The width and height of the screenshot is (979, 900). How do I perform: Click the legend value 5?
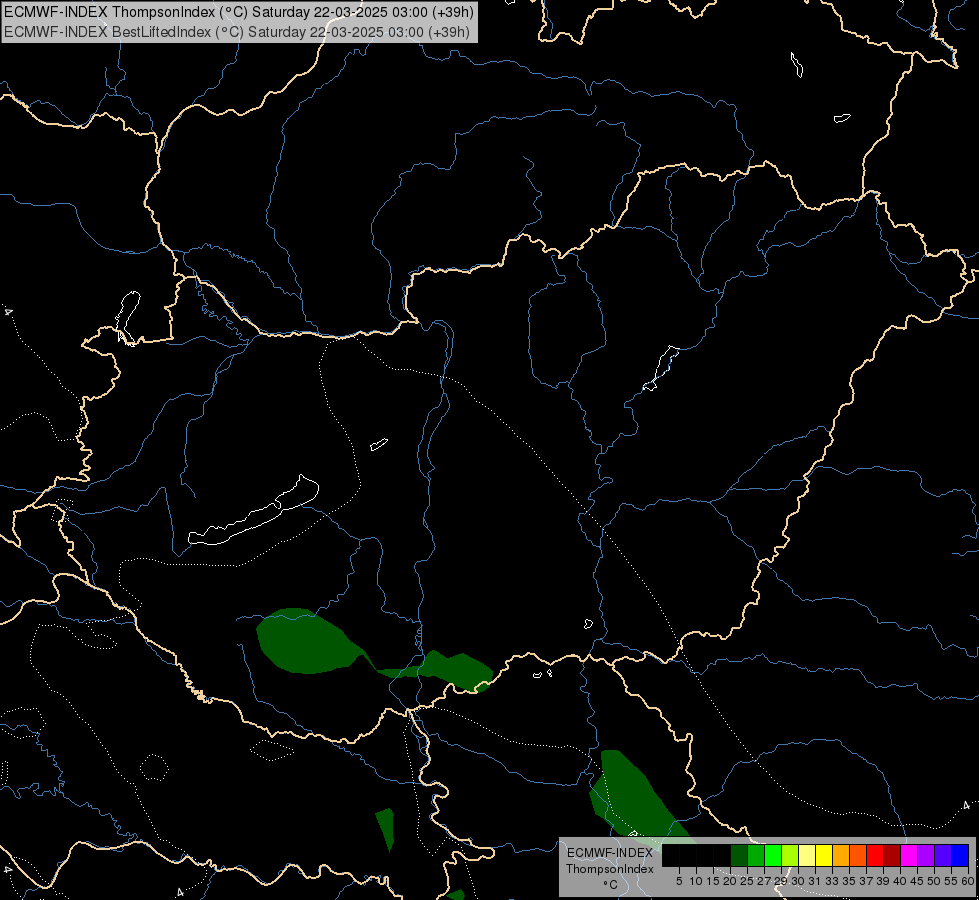(679, 881)
